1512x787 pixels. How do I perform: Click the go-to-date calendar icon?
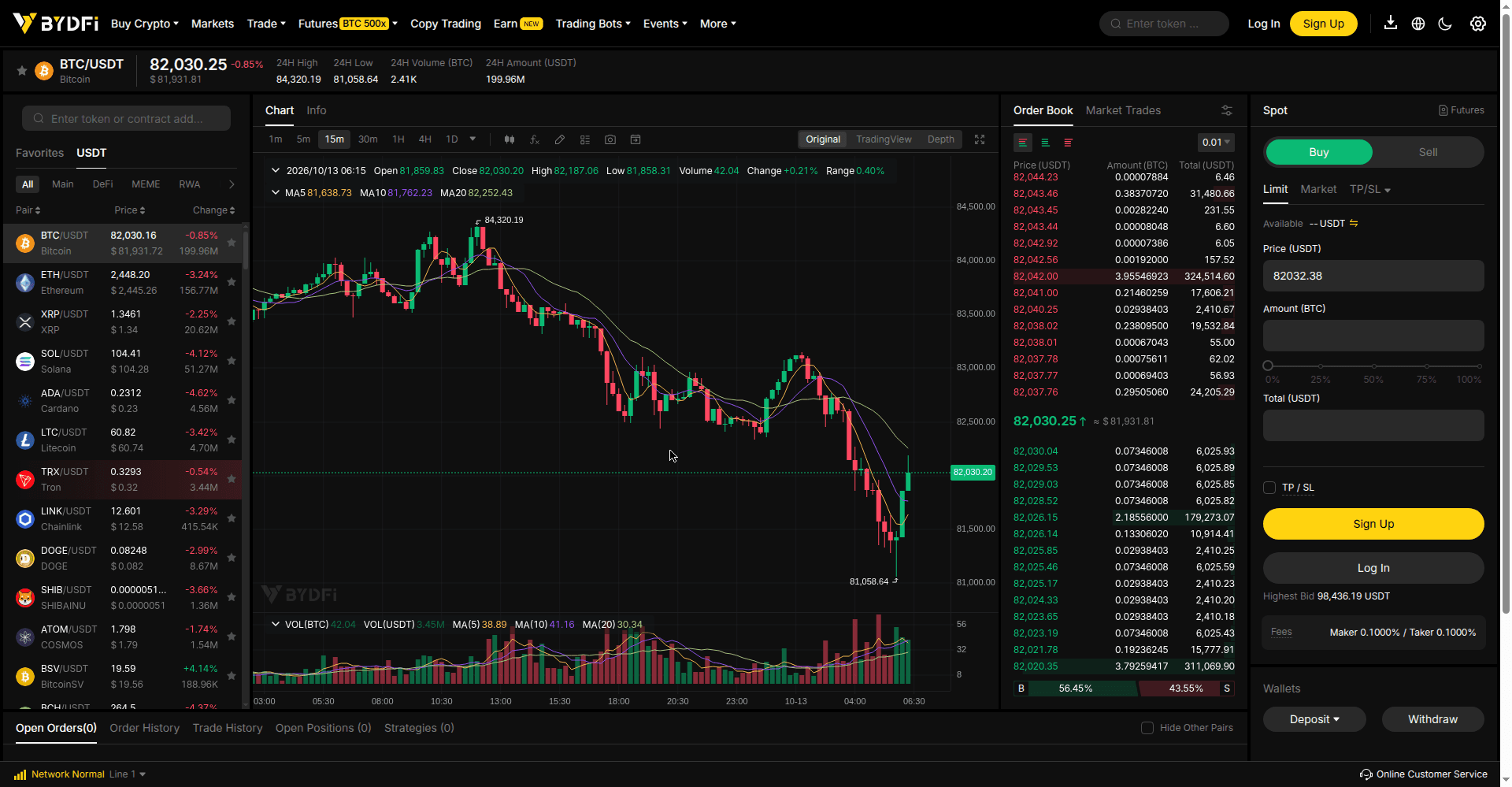tap(636, 139)
